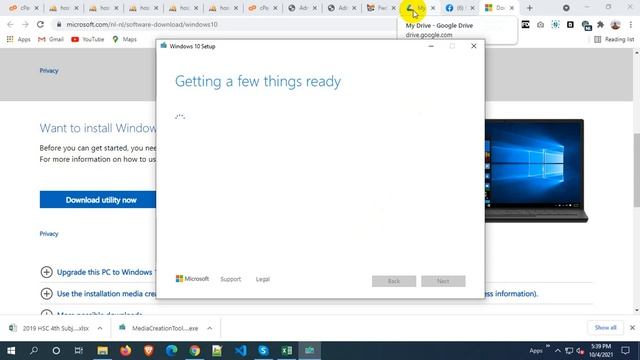Open taskbar search

(x=34, y=351)
